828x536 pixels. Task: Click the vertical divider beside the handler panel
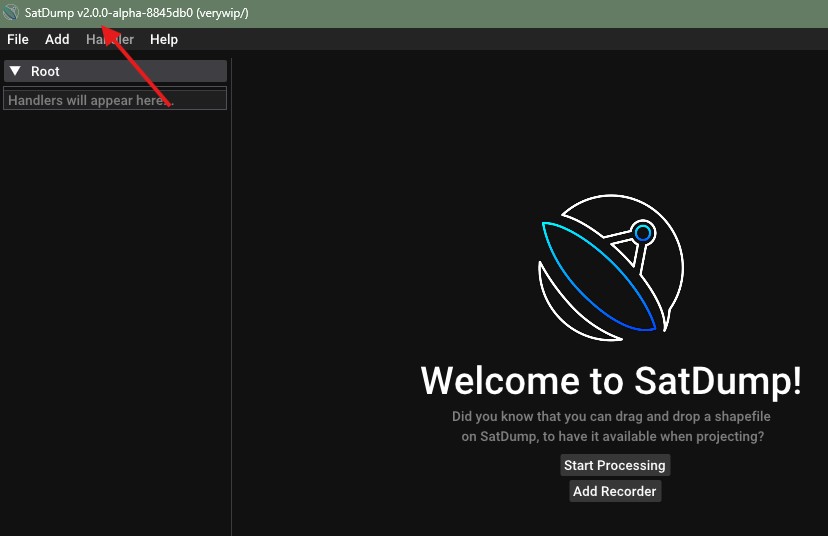[x=232, y=300]
